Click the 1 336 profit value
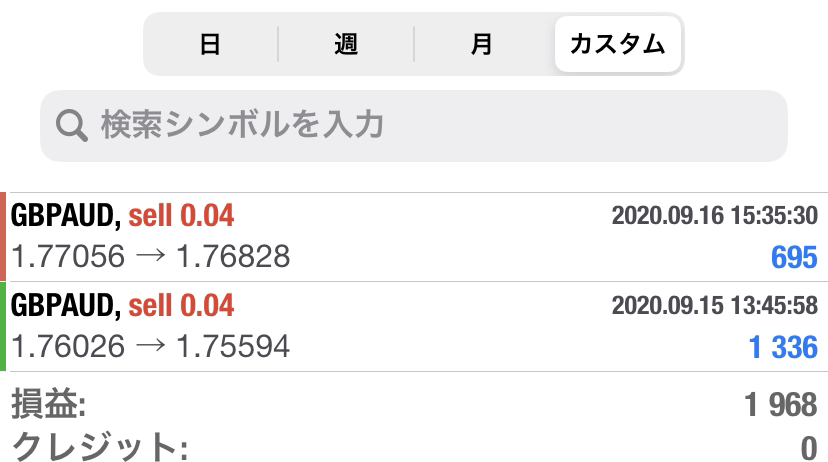The height and width of the screenshot is (462, 828). point(783,347)
